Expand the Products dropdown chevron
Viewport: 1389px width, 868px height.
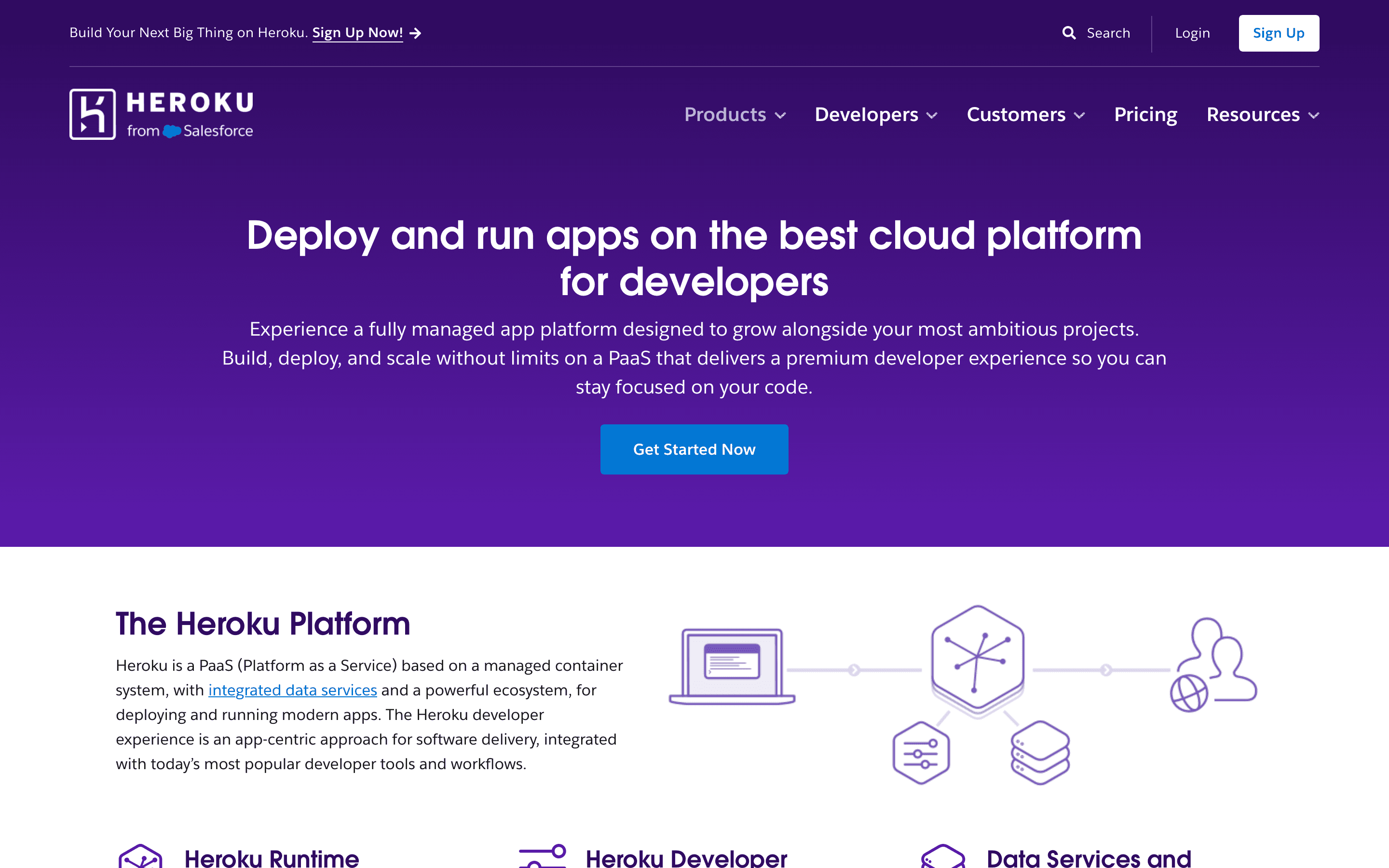coord(780,115)
